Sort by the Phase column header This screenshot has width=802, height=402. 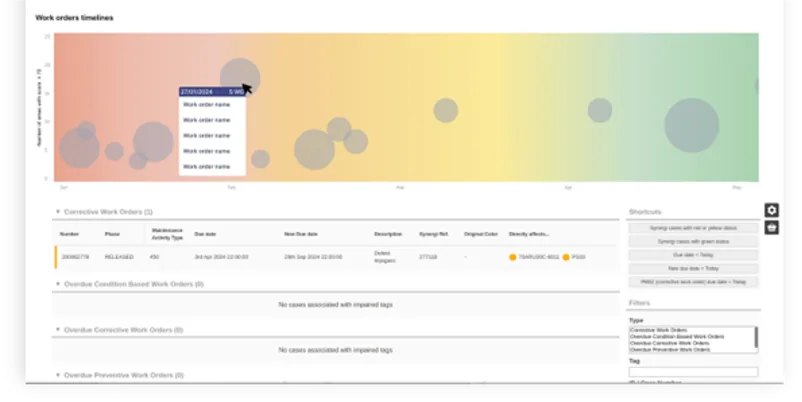tap(112, 234)
